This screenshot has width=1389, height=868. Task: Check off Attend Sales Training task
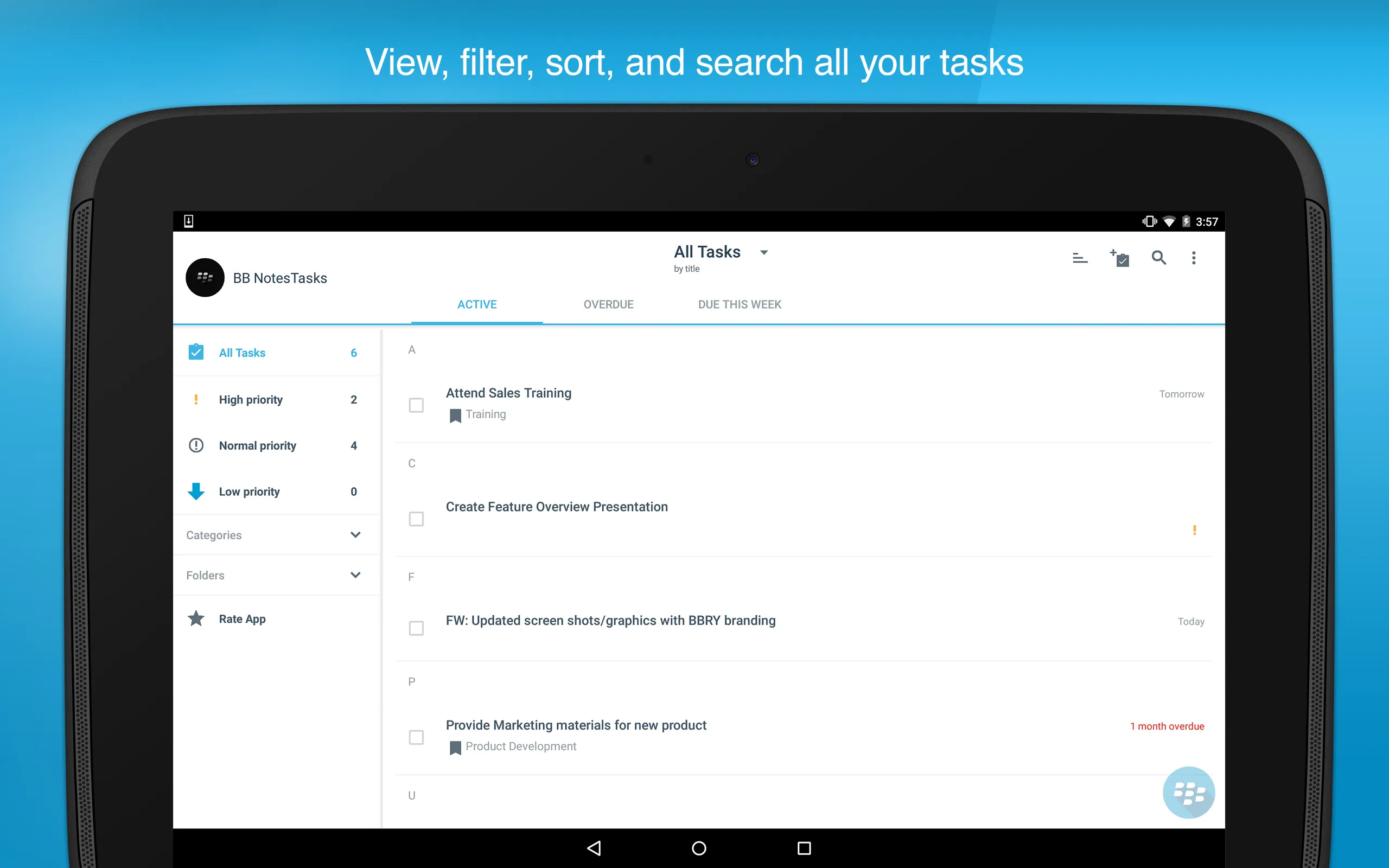[x=416, y=405]
